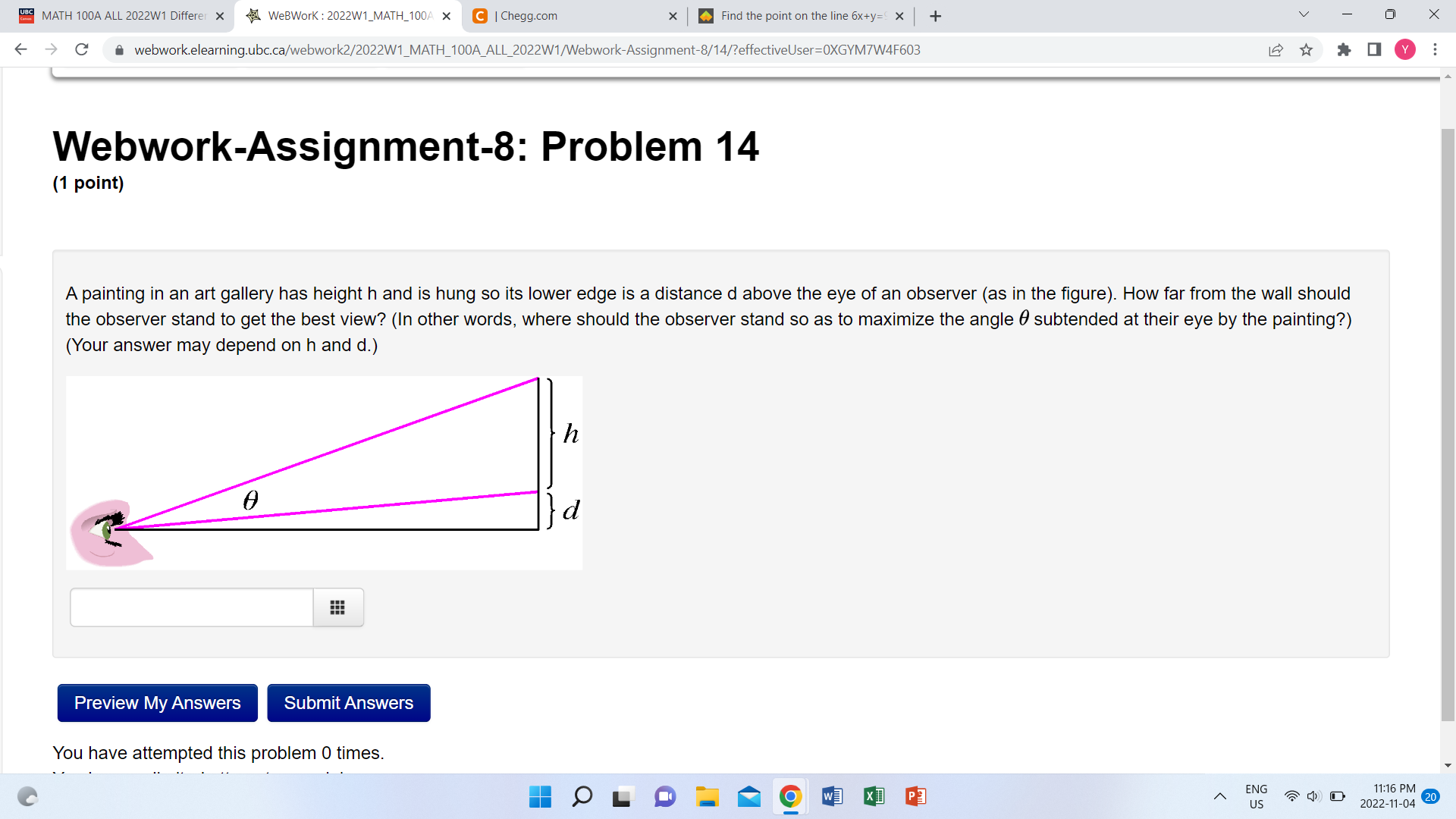The height and width of the screenshot is (819, 1456).
Task: Switch to the Chegg.com tab
Action: 569,15
